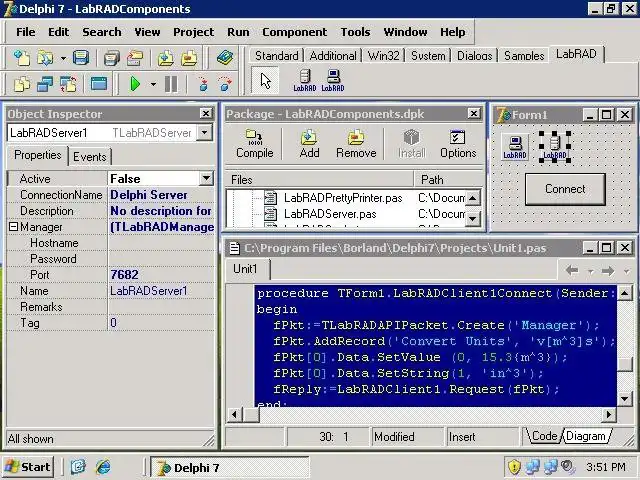This screenshot has width=640, height=480.
Task: Click the Trace Into icon
Action: [203, 84]
